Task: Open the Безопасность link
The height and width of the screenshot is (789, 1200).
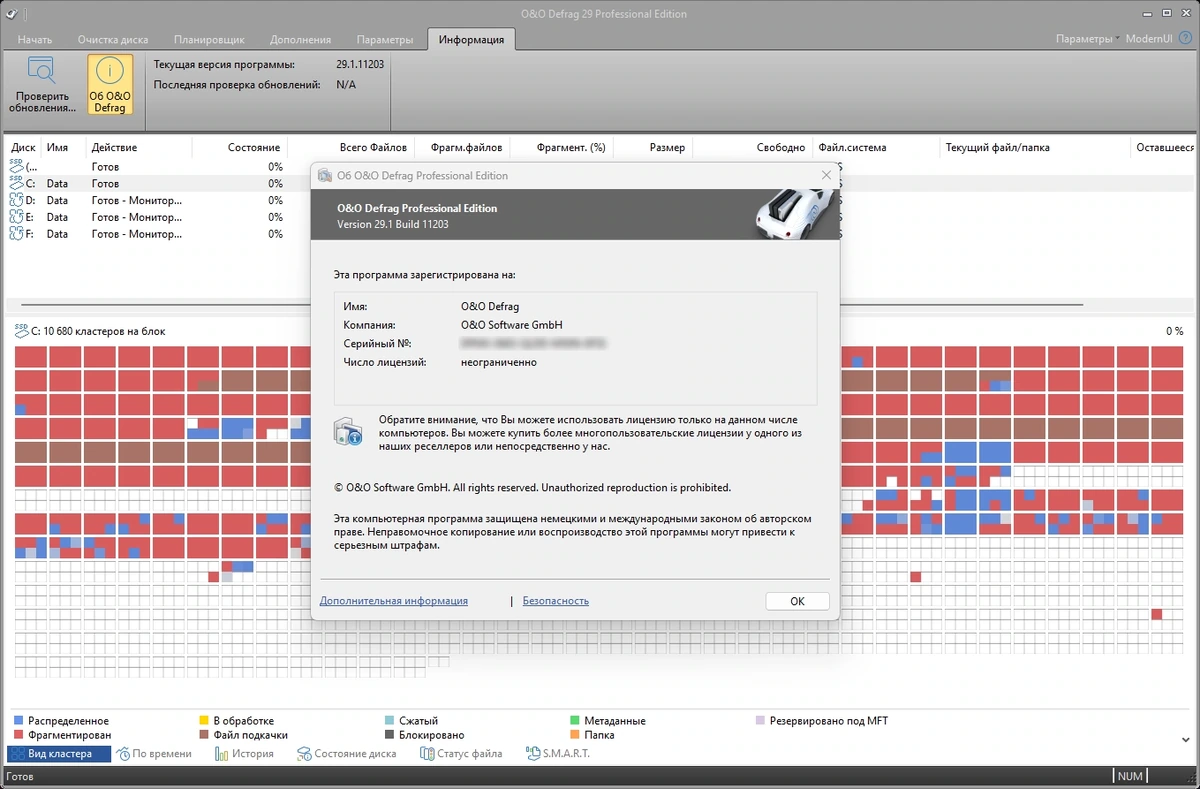Action: point(556,601)
